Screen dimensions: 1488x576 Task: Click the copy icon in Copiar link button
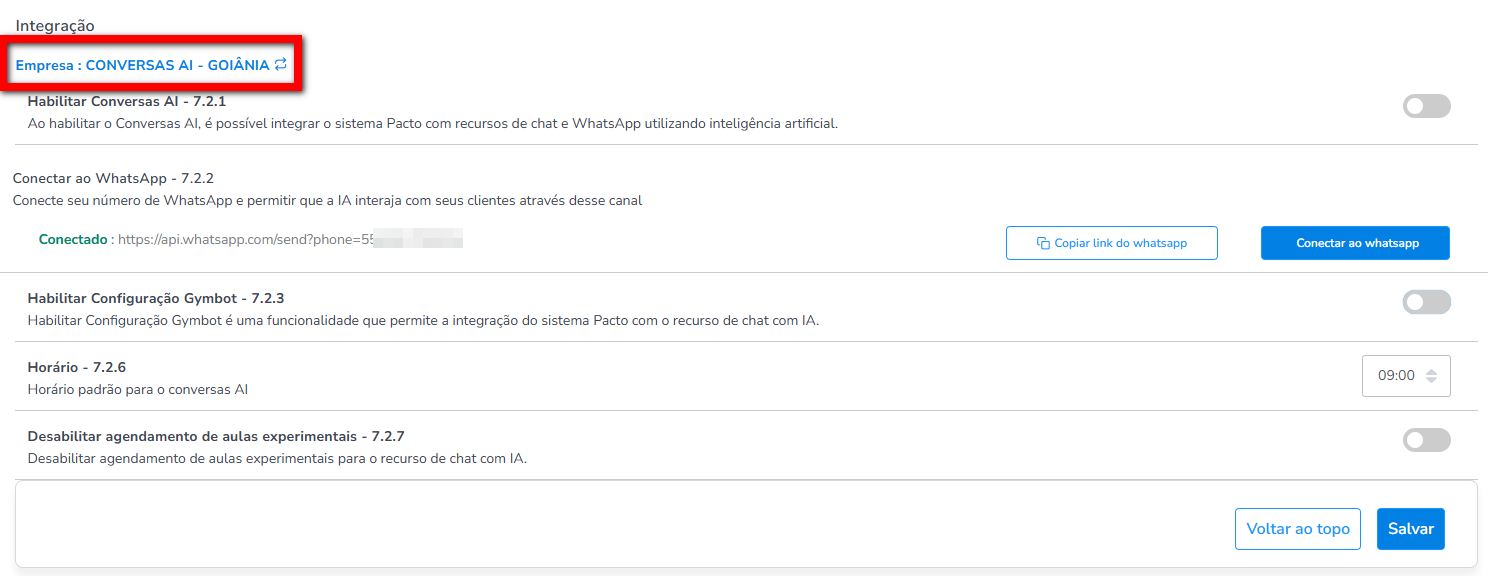[x=1043, y=243]
